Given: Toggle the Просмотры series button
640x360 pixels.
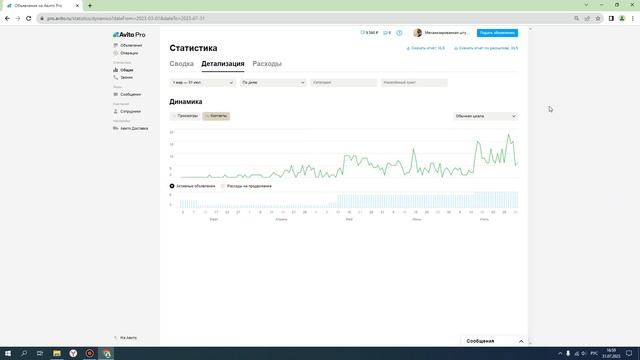Looking at the screenshot, I should coord(185,116).
